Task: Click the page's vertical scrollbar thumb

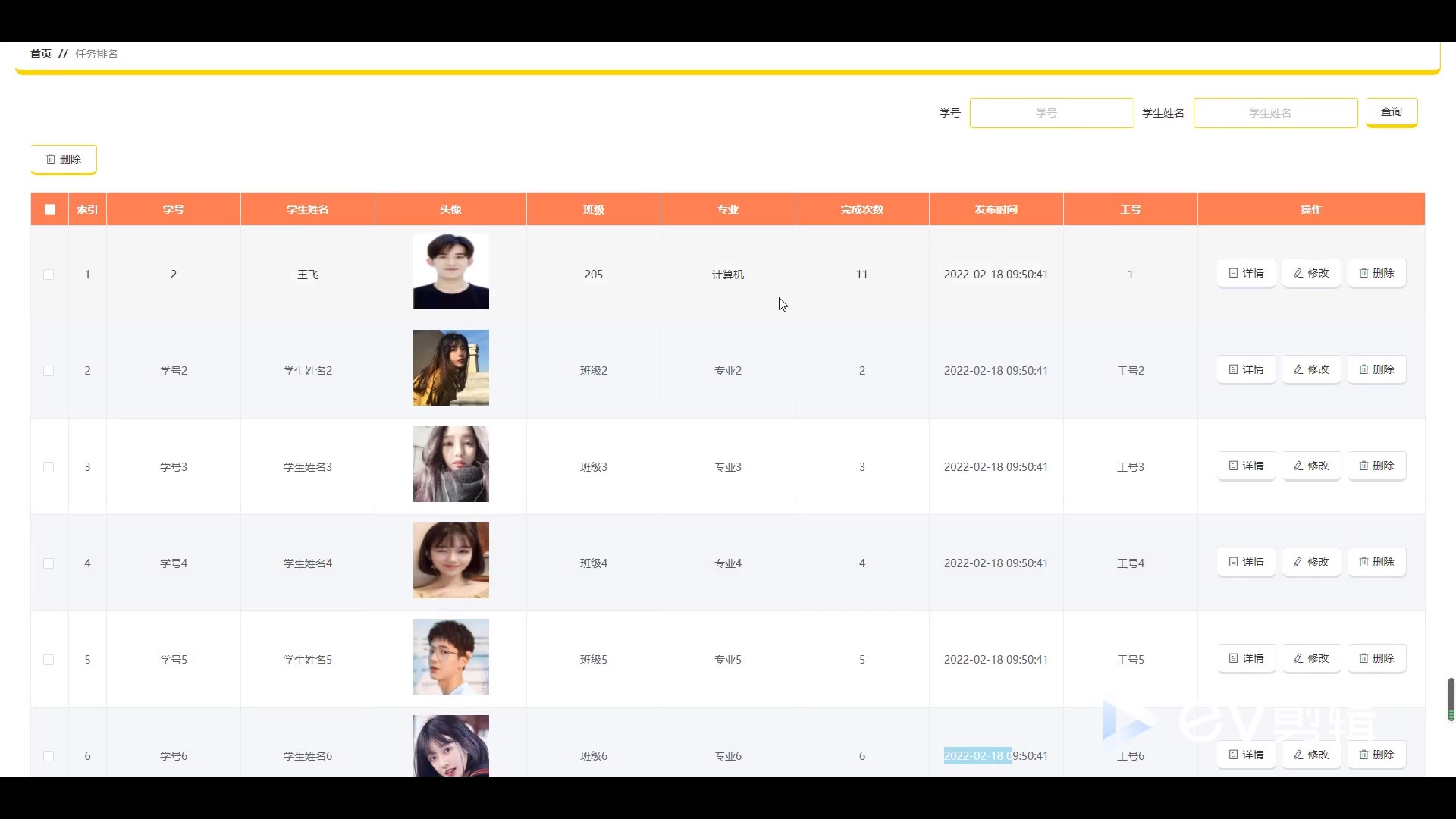Action: 1451,698
